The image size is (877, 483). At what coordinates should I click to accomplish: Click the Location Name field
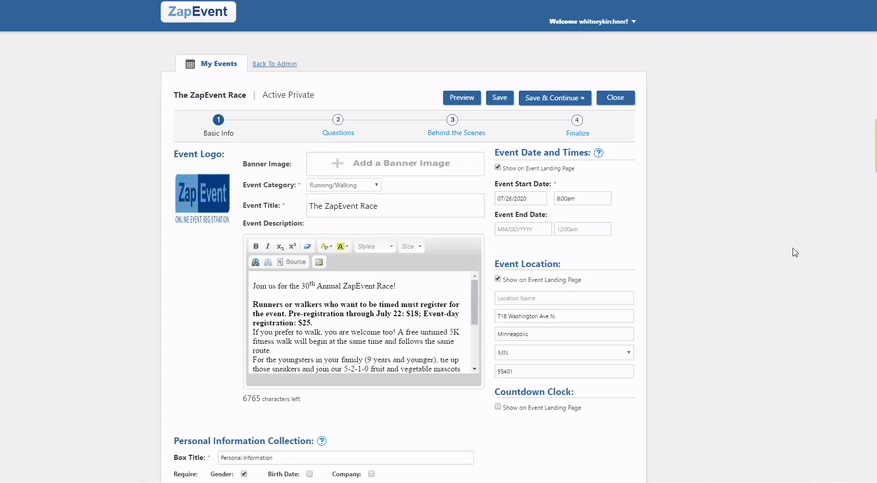coord(564,298)
